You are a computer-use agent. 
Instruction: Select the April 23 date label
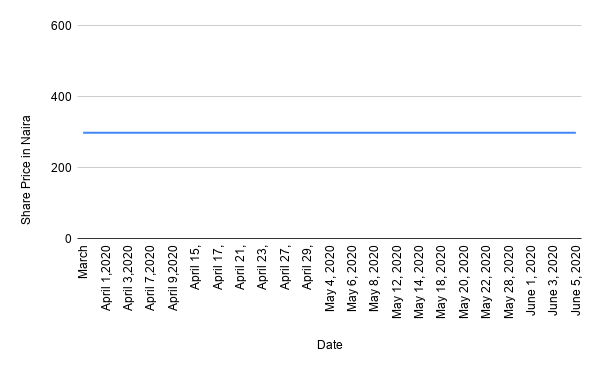tap(262, 268)
